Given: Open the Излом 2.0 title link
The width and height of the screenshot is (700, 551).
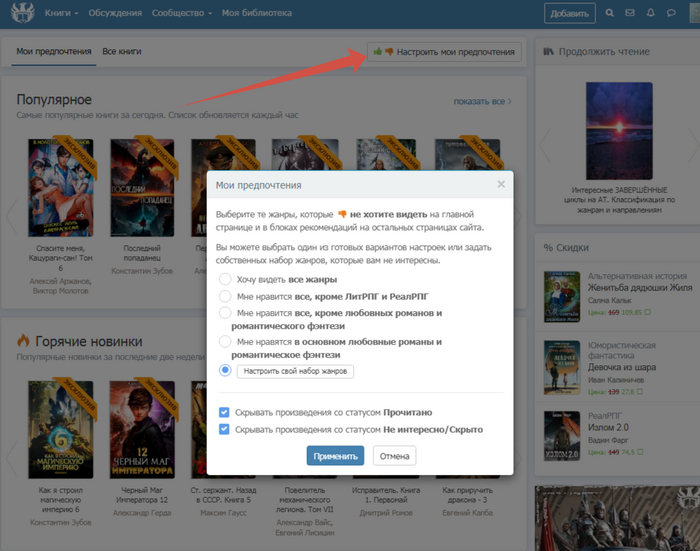Looking at the screenshot, I should pos(608,427).
